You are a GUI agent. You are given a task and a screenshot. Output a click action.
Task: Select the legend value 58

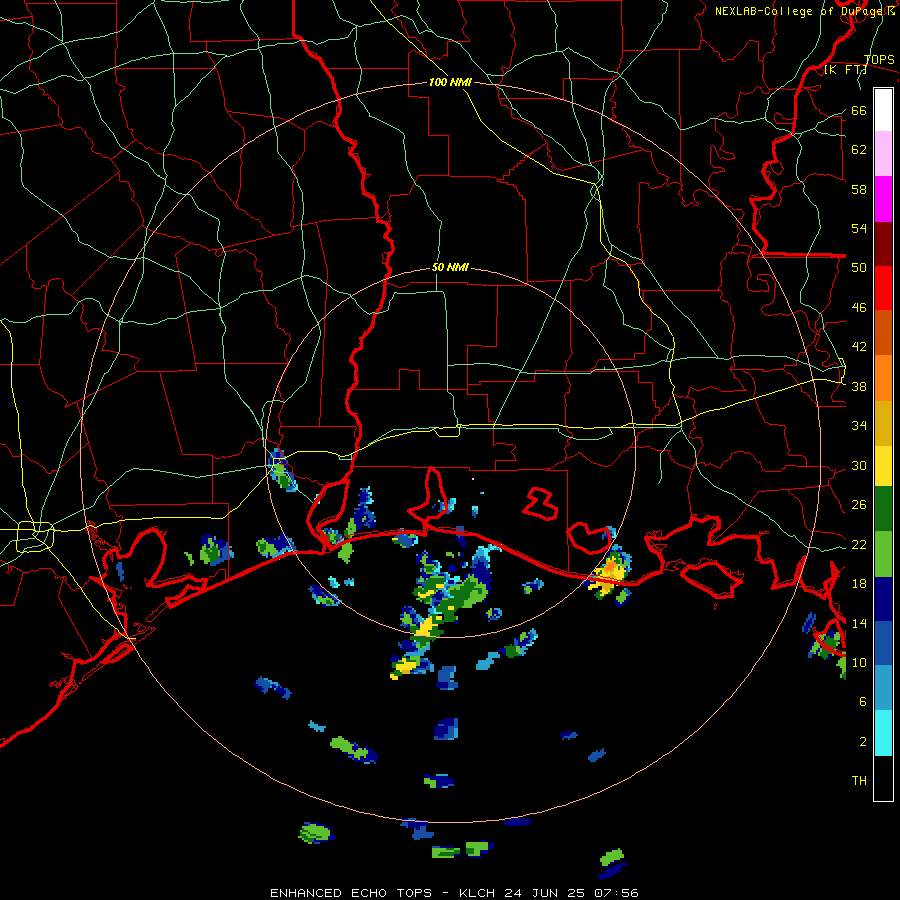(859, 189)
